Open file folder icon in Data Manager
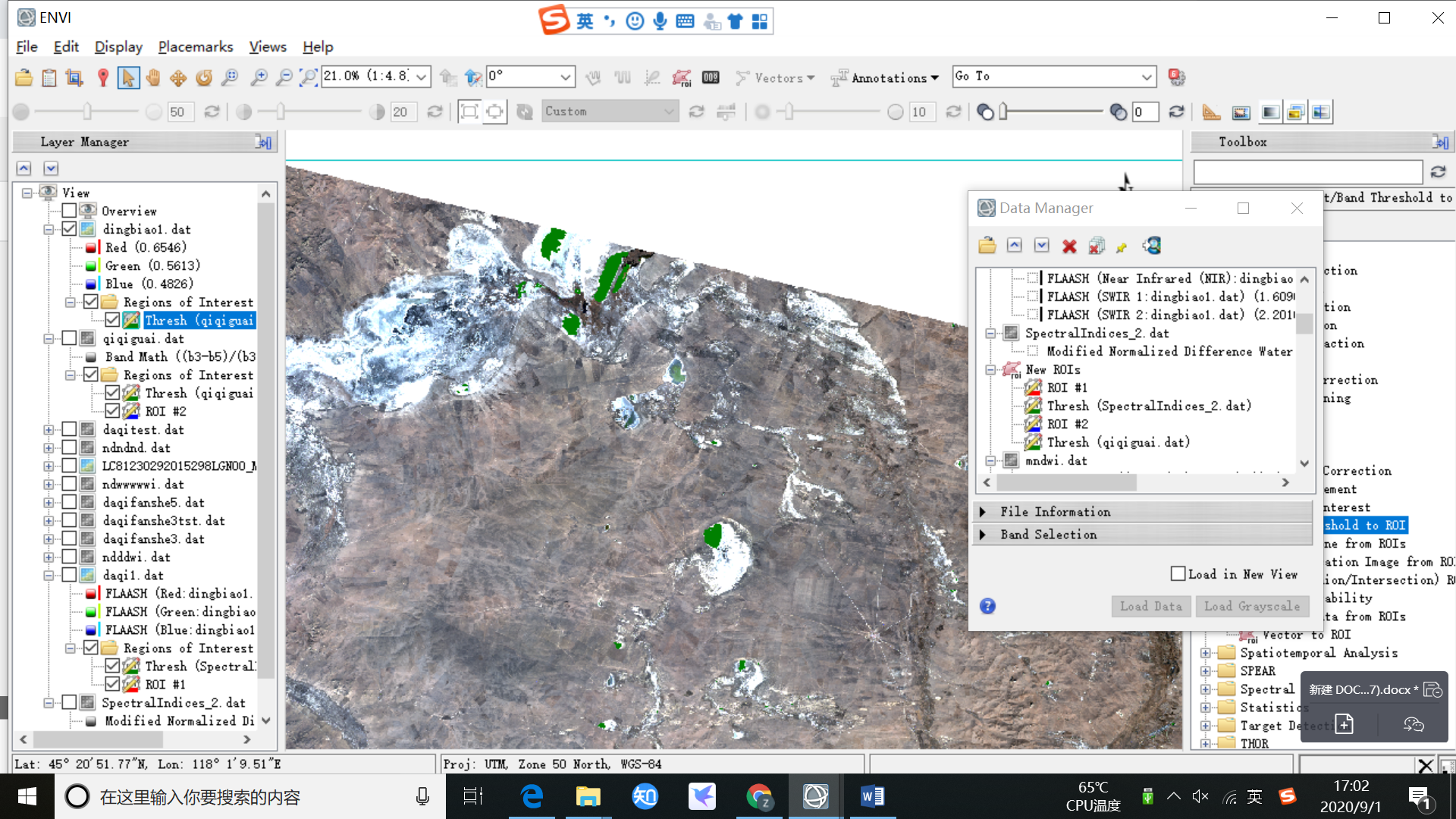Viewport: 1456px width, 819px height. pos(987,246)
